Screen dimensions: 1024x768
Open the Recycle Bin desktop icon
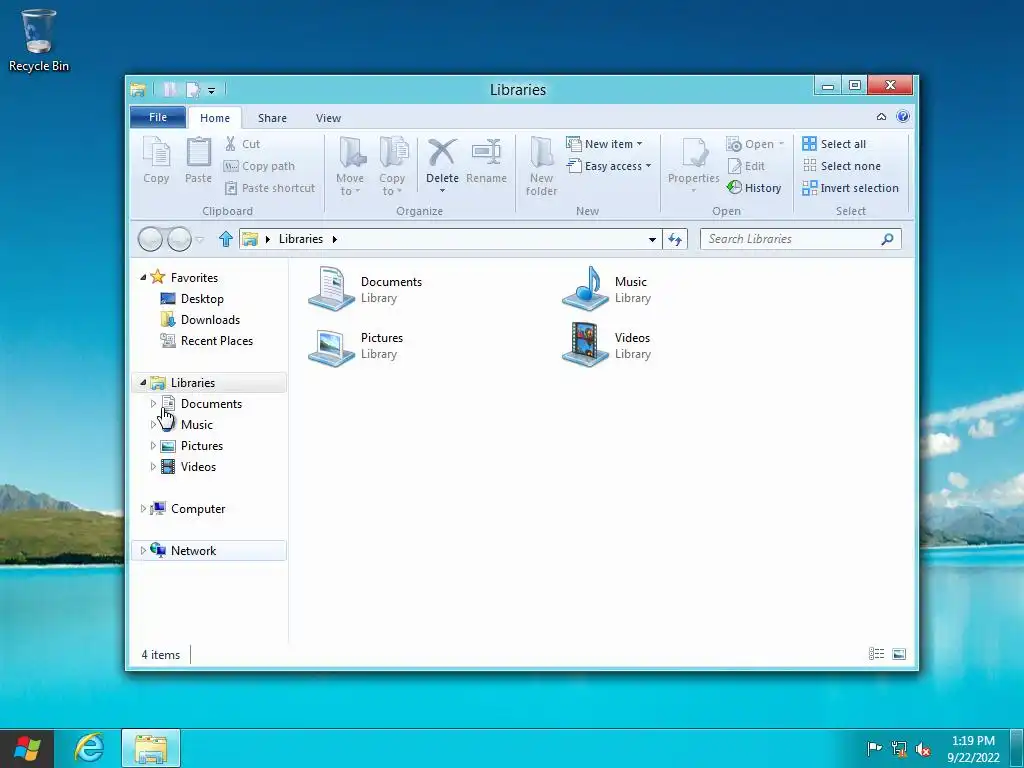click(39, 40)
